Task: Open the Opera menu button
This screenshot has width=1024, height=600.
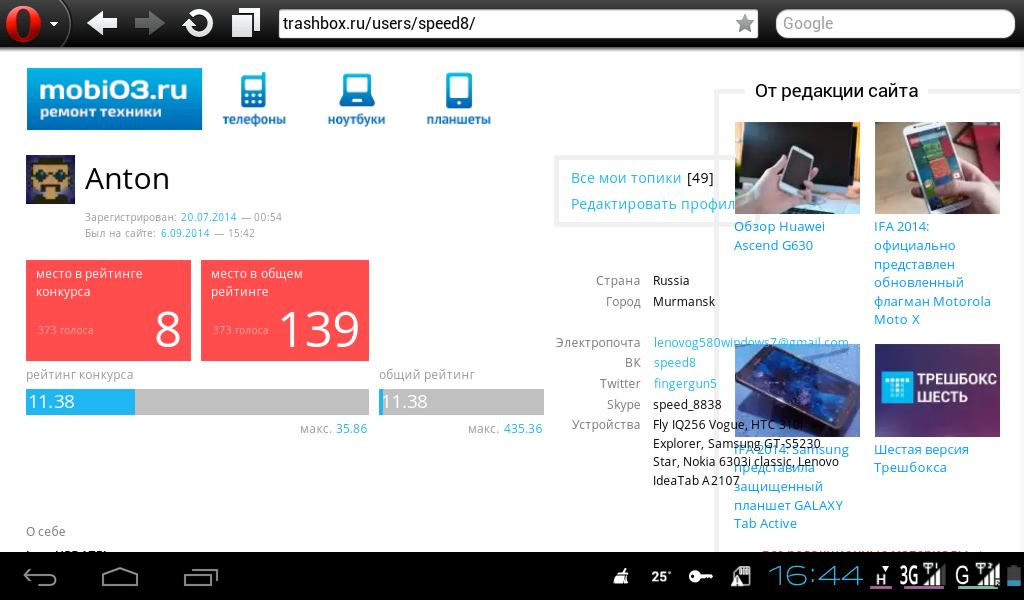Action: click(x=32, y=23)
